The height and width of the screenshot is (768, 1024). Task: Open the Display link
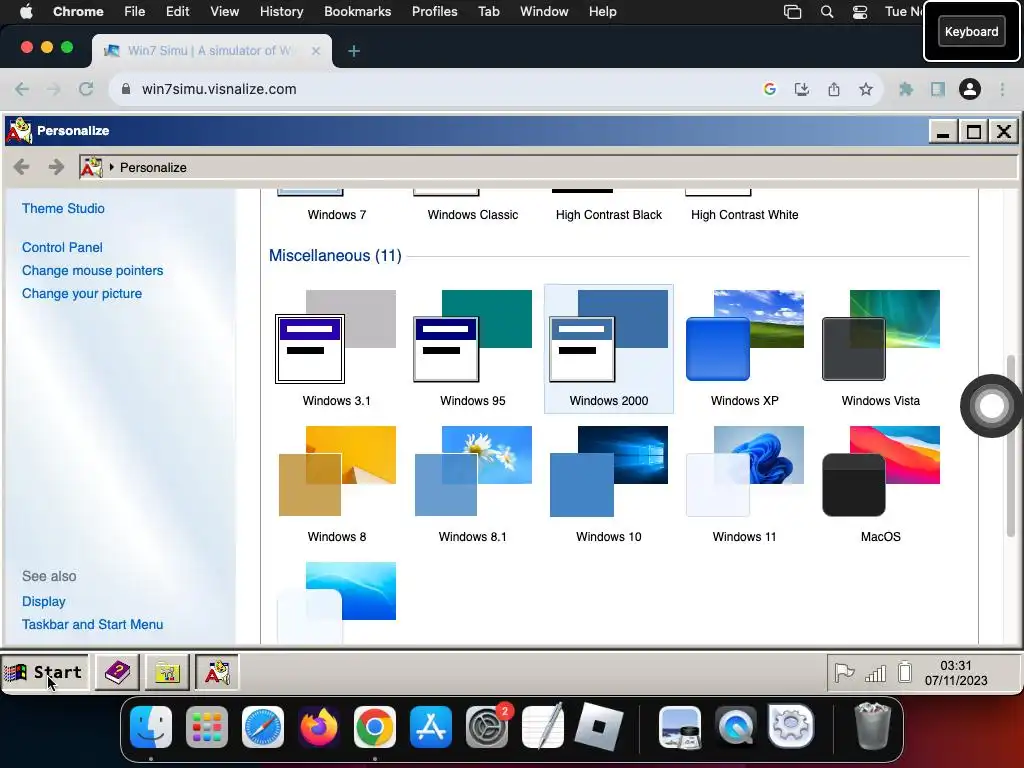click(44, 601)
